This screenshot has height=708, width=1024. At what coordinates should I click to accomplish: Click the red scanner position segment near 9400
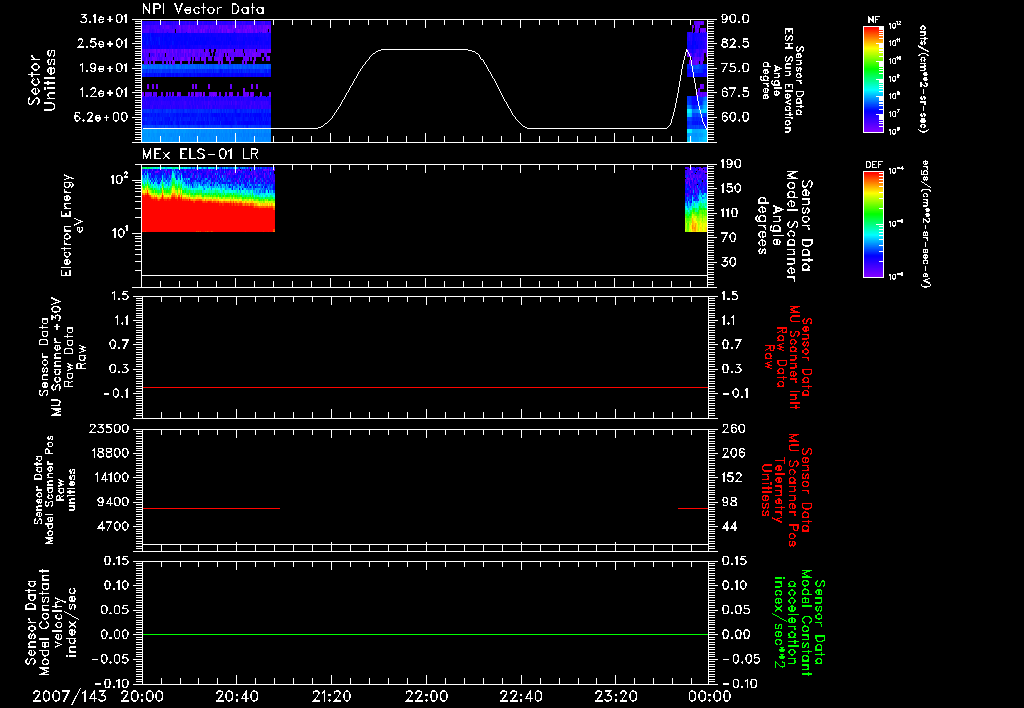pos(211,508)
